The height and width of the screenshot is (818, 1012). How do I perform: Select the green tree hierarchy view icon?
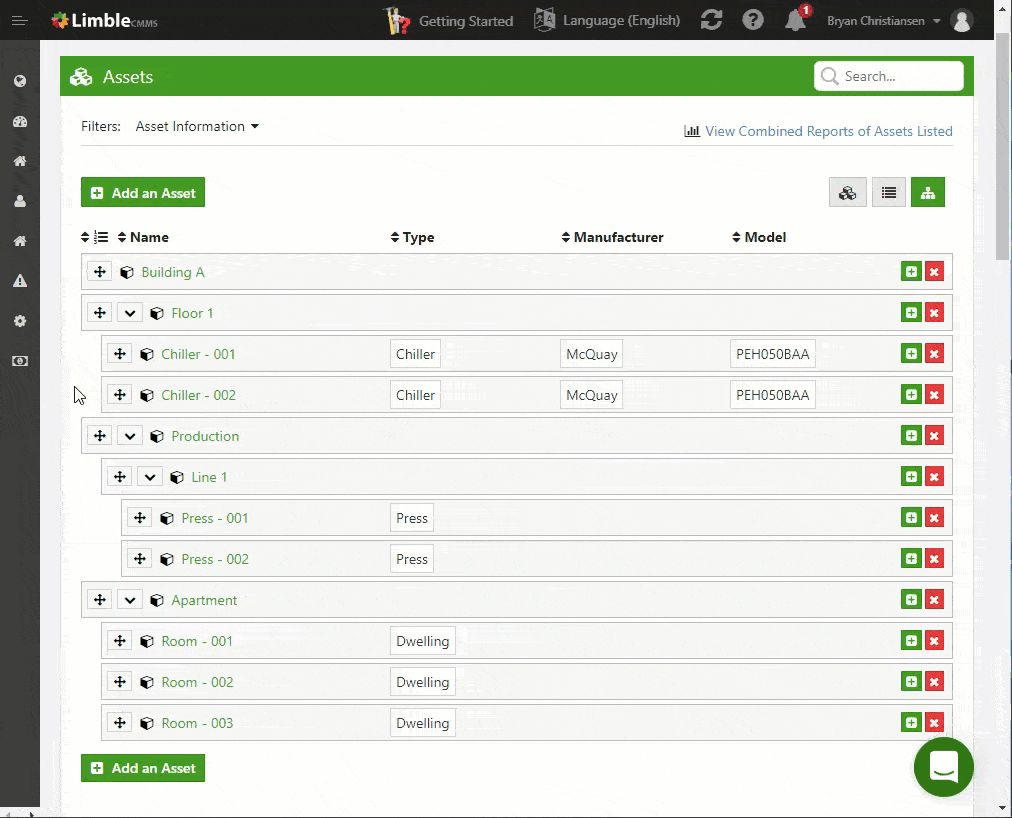click(x=927, y=192)
